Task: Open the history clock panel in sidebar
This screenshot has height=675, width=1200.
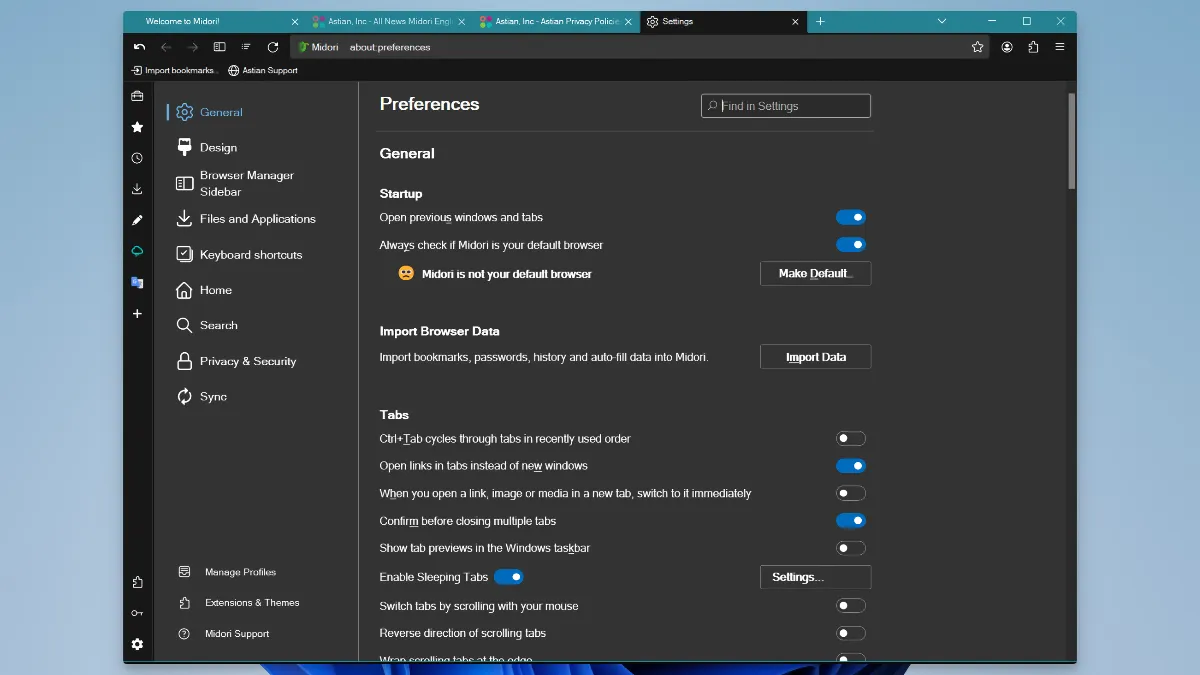Action: coord(137,158)
